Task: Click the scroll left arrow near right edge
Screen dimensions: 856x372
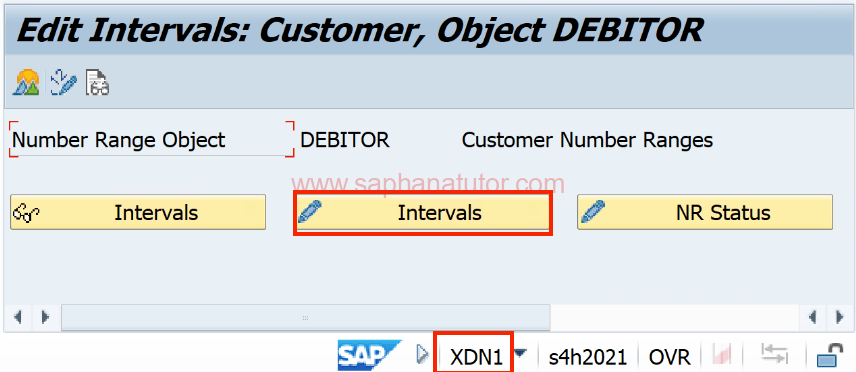Action: [x=812, y=317]
